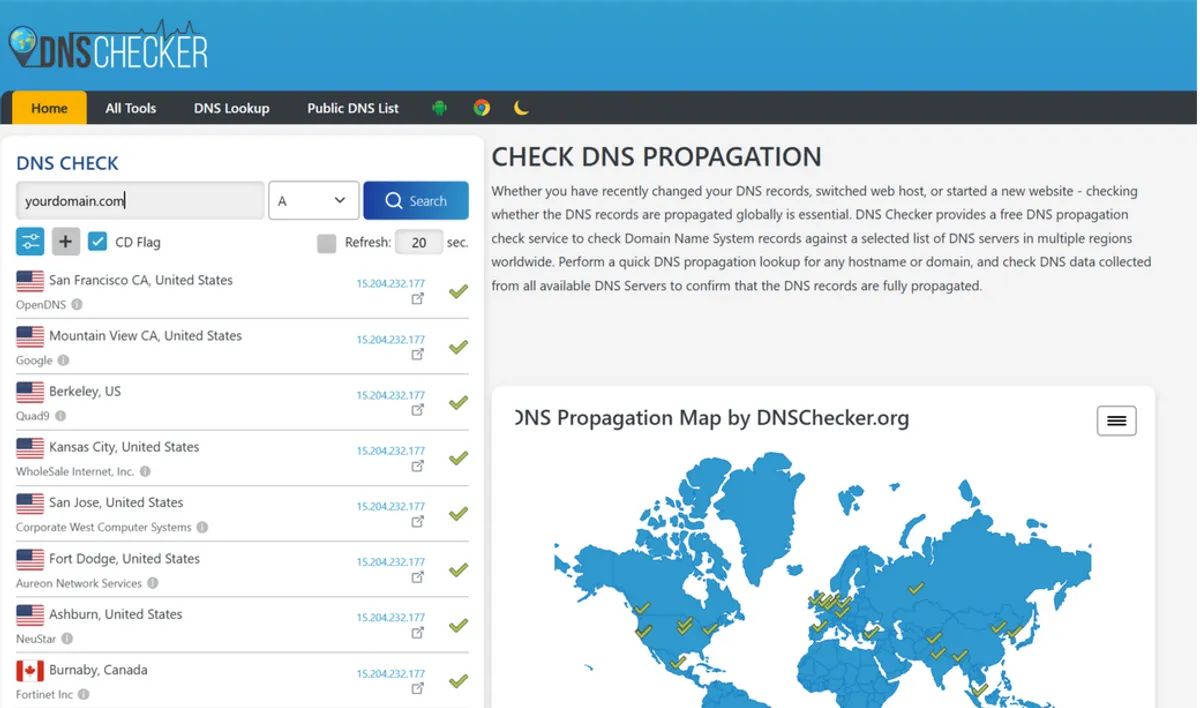1200x708 pixels.
Task: Click the IP address link in Mountain View row
Action: pos(391,340)
